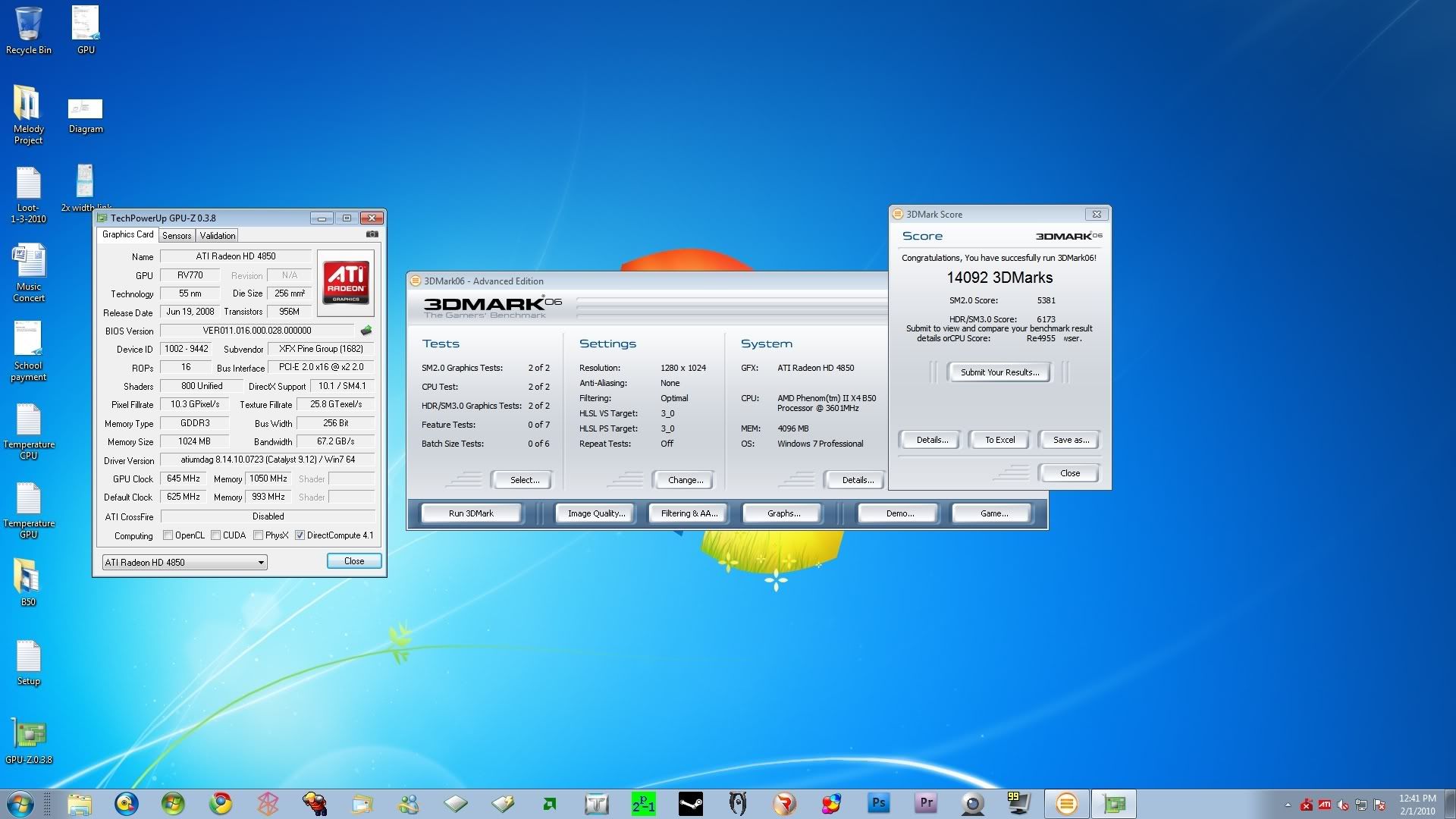Open Image Quality... in 3DMark06

point(597,513)
